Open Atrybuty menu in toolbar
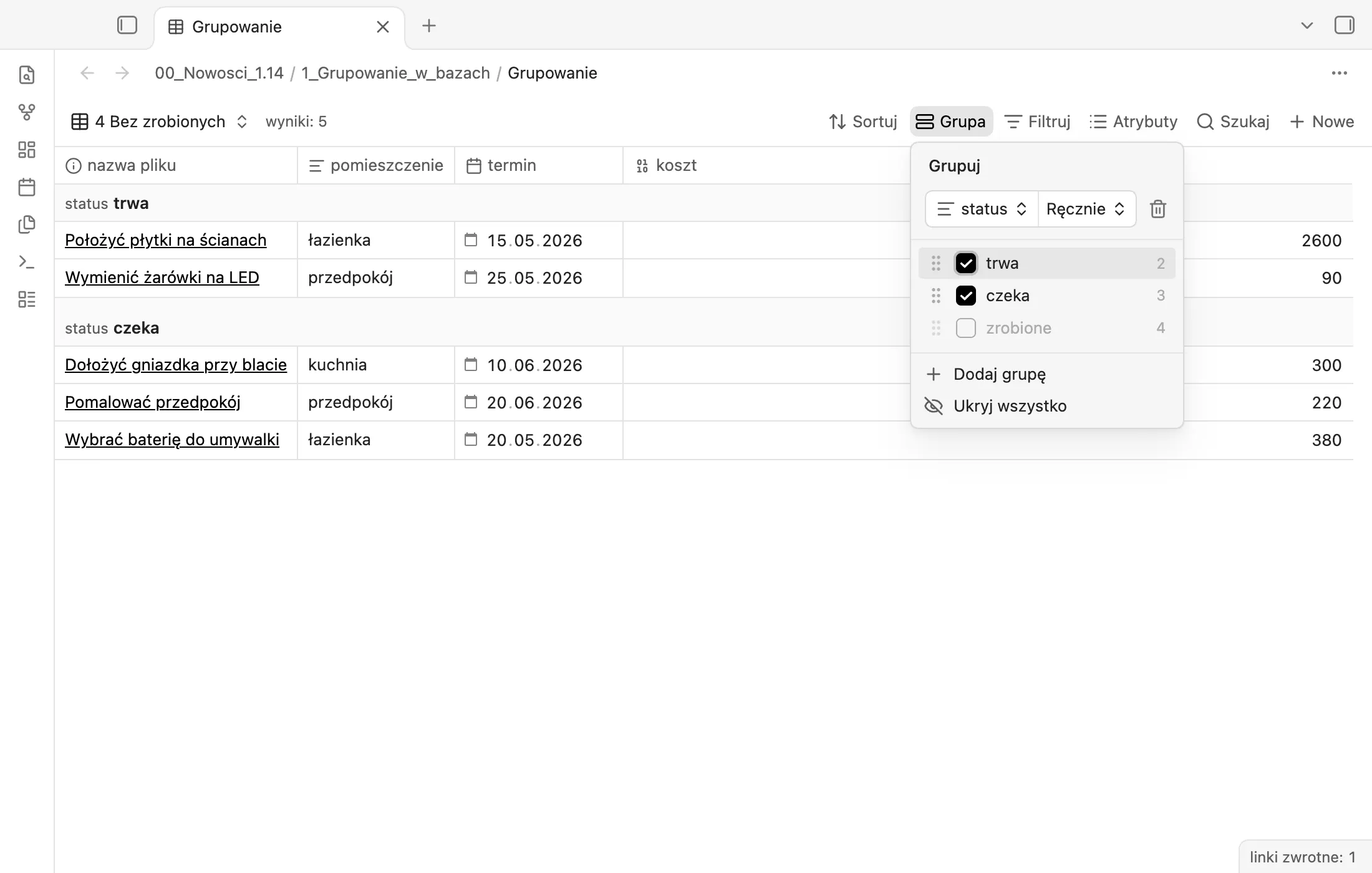Screen dimensions: 1372x873 pos(1133,122)
